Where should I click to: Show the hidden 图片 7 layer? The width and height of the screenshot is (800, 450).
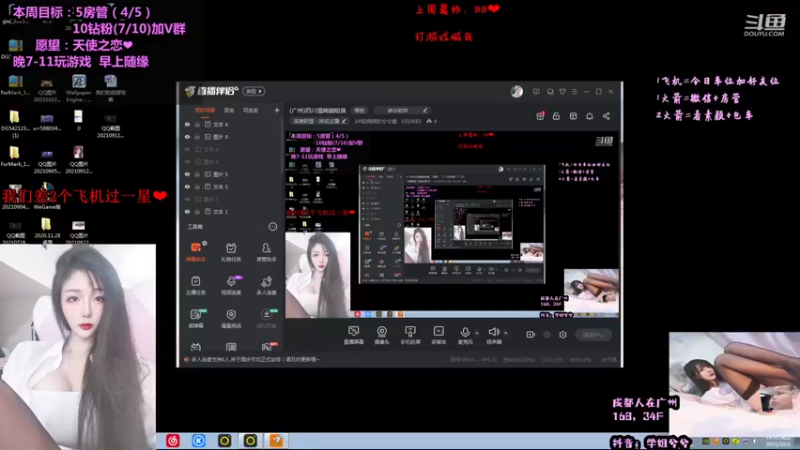187,199
